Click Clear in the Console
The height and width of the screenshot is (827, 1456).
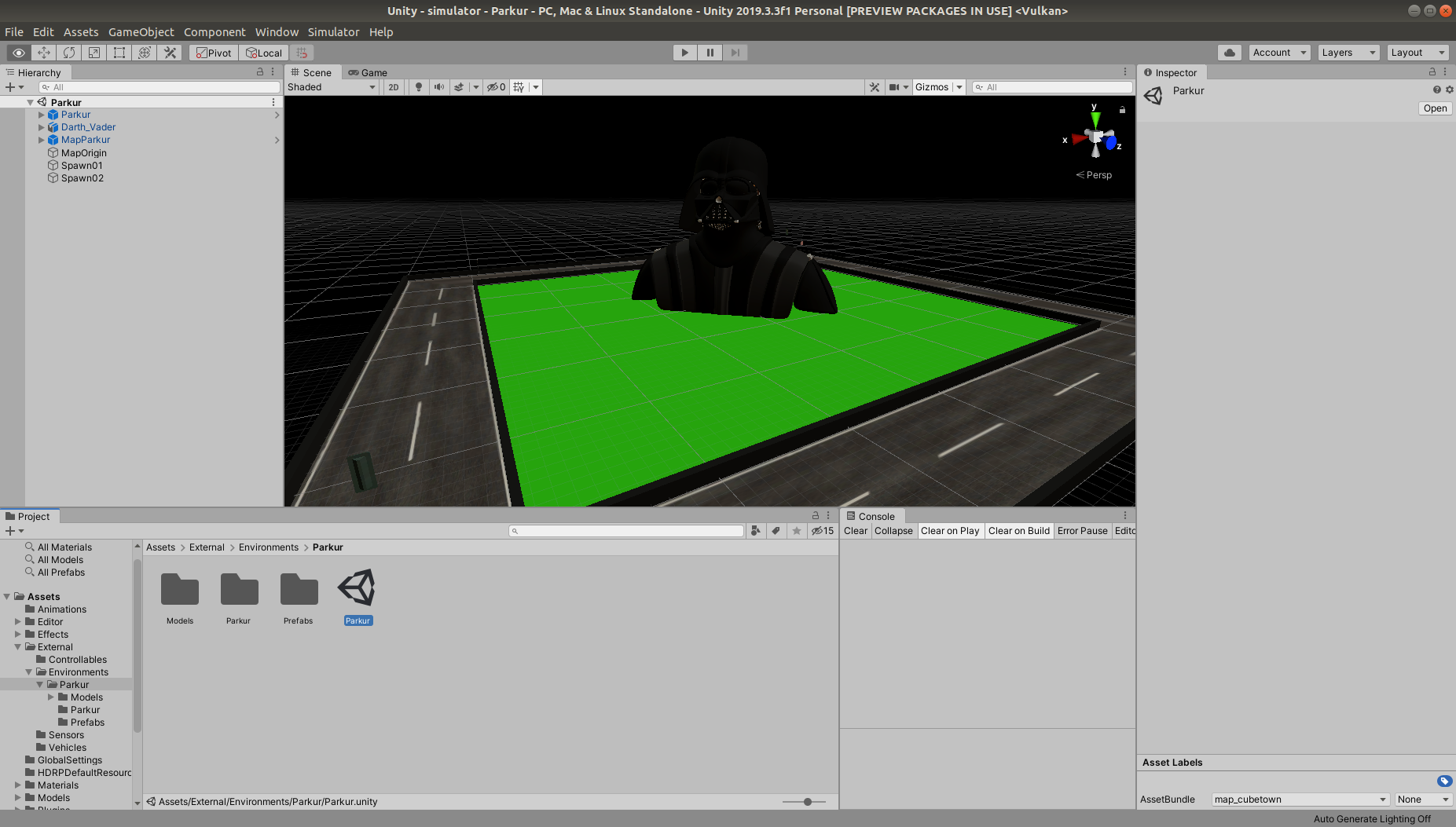pos(856,531)
